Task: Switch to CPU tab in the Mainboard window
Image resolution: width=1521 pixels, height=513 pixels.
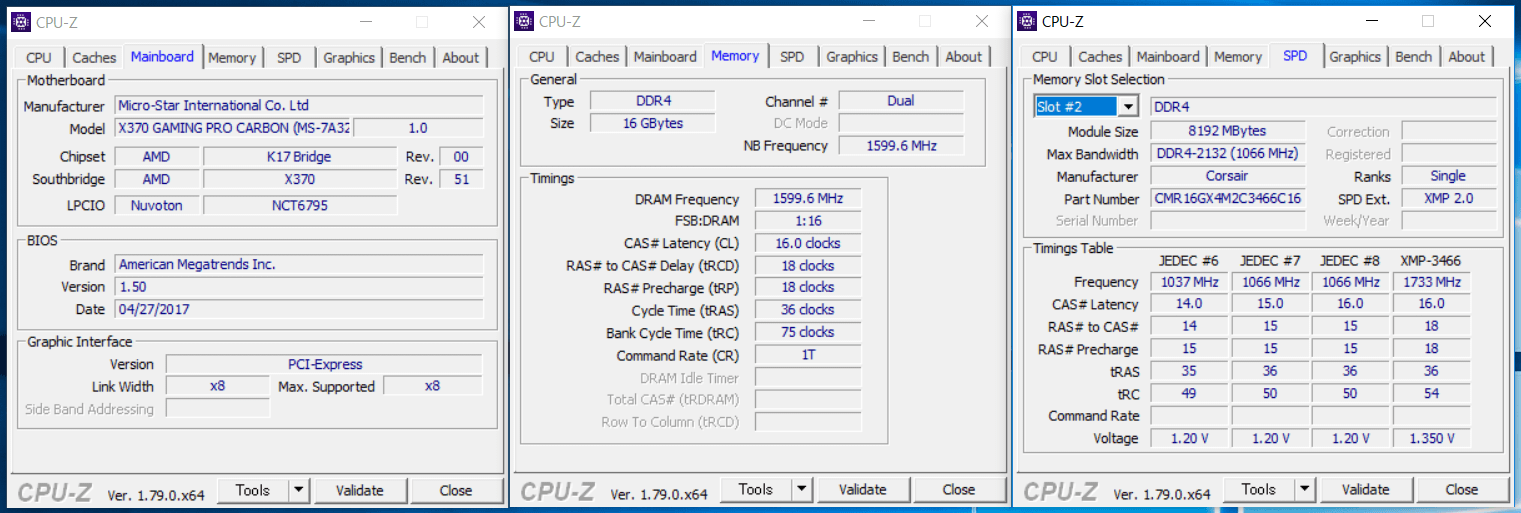Action: pos(39,58)
